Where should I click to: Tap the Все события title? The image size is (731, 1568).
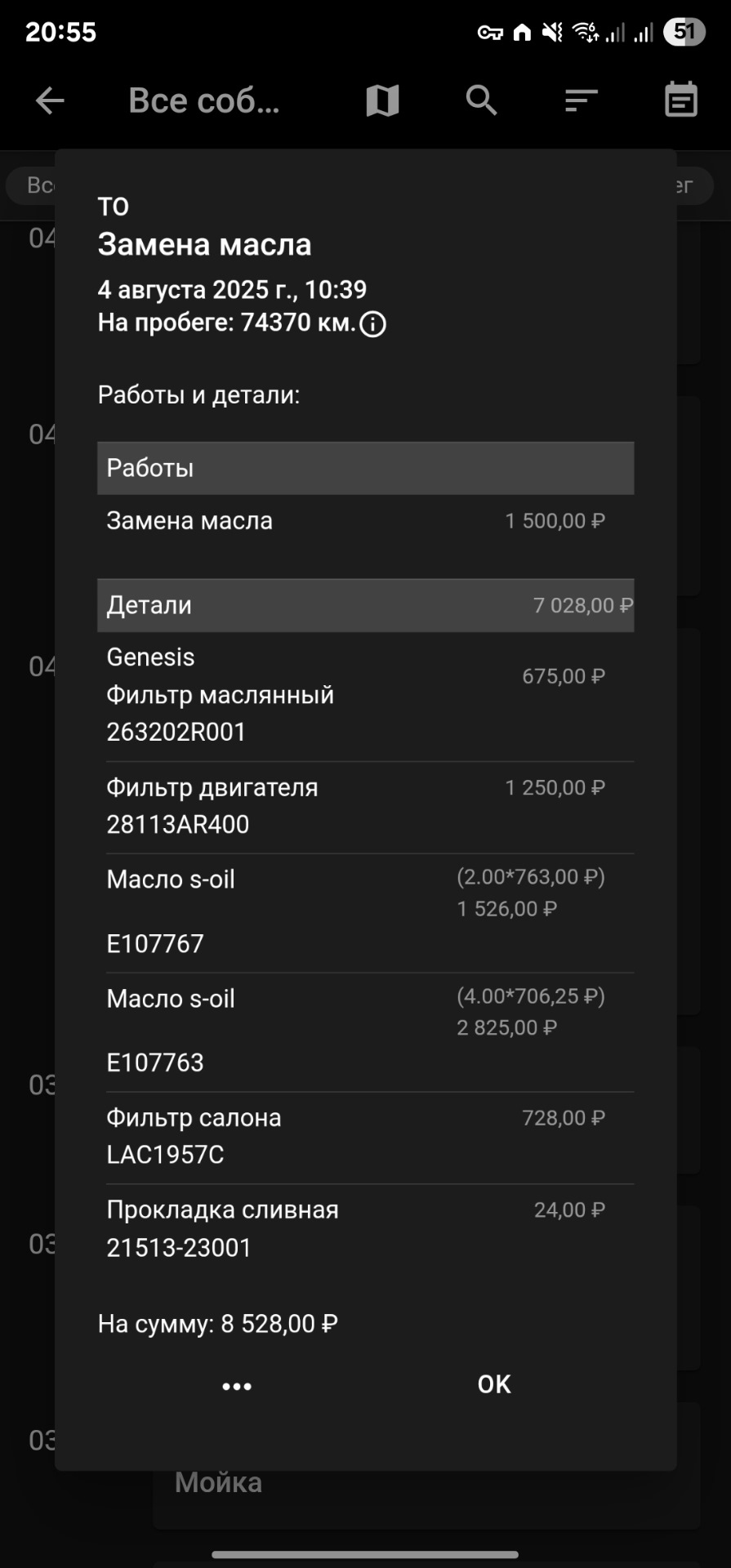click(x=204, y=101)
